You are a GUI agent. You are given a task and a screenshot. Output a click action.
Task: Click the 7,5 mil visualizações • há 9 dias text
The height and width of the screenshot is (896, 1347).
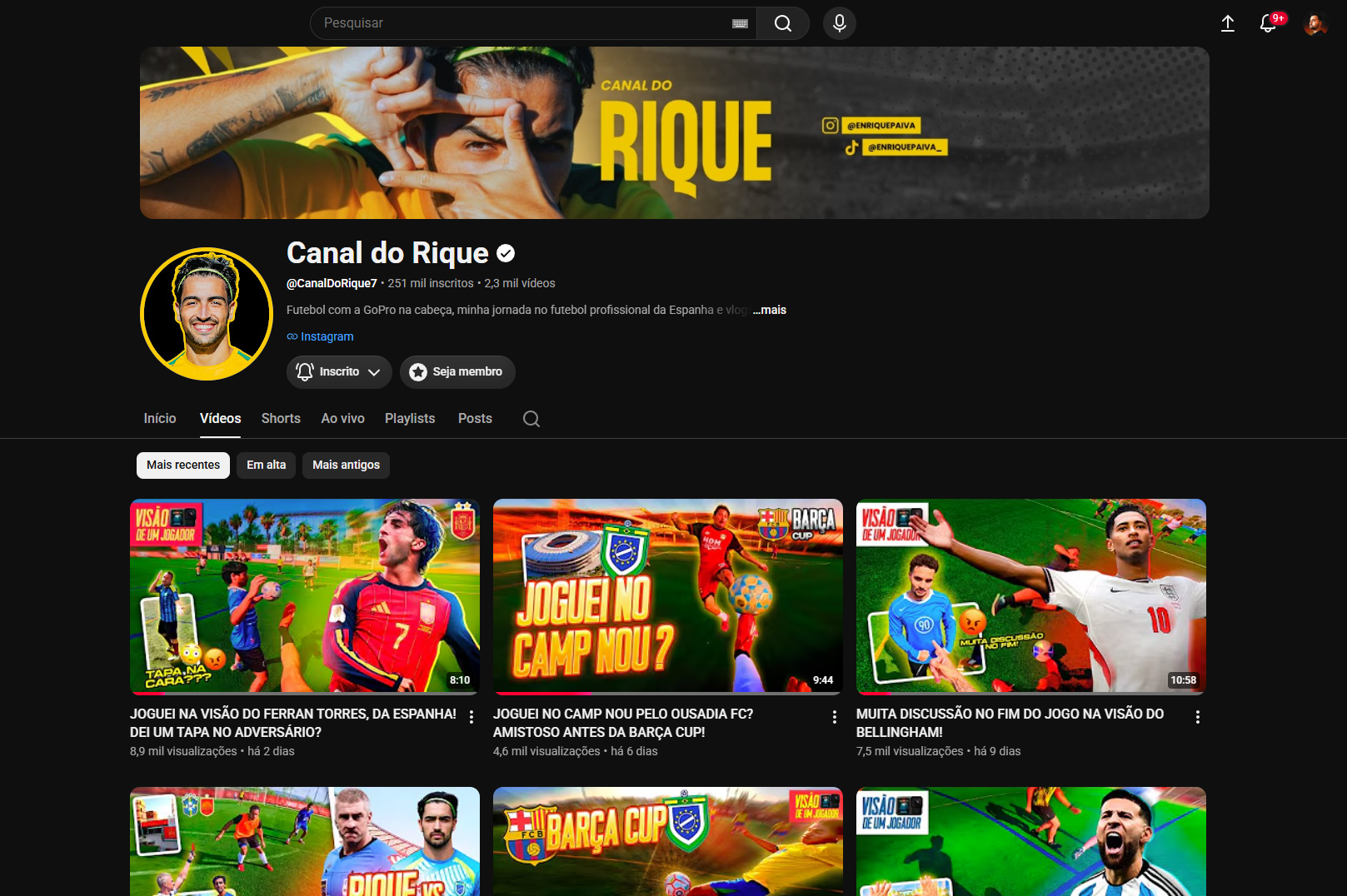pyautogui.click(x=939, y=751)
